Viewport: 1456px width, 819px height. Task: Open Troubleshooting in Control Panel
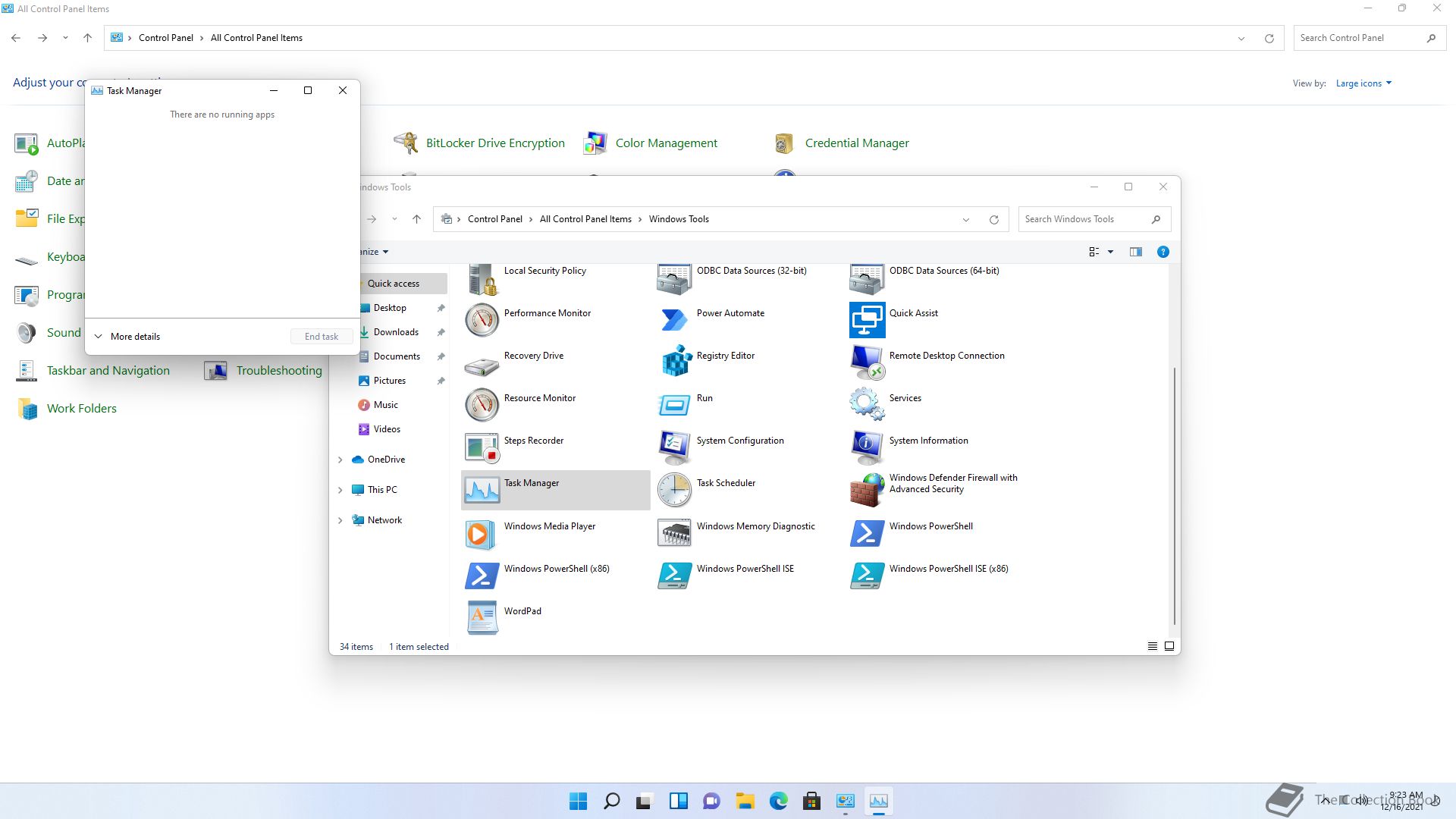click(279, 371)
